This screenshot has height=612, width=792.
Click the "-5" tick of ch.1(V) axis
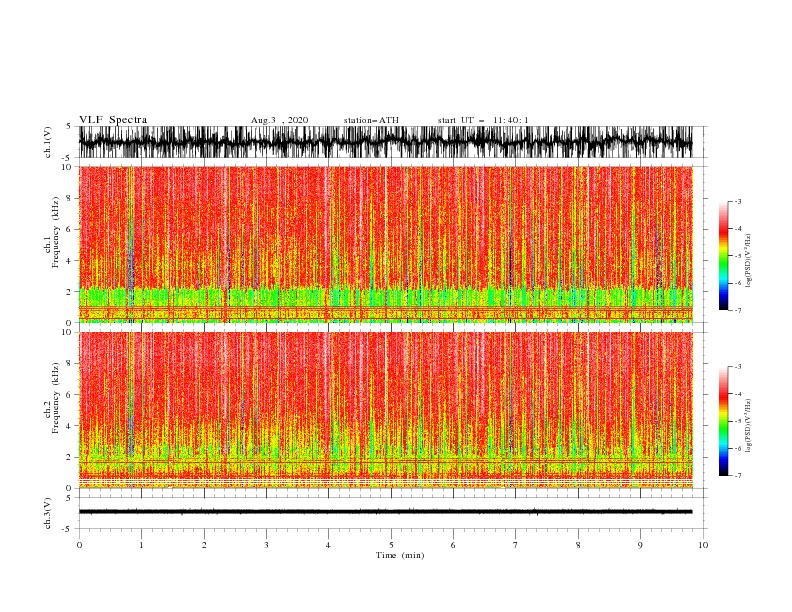tap(68, 158)
